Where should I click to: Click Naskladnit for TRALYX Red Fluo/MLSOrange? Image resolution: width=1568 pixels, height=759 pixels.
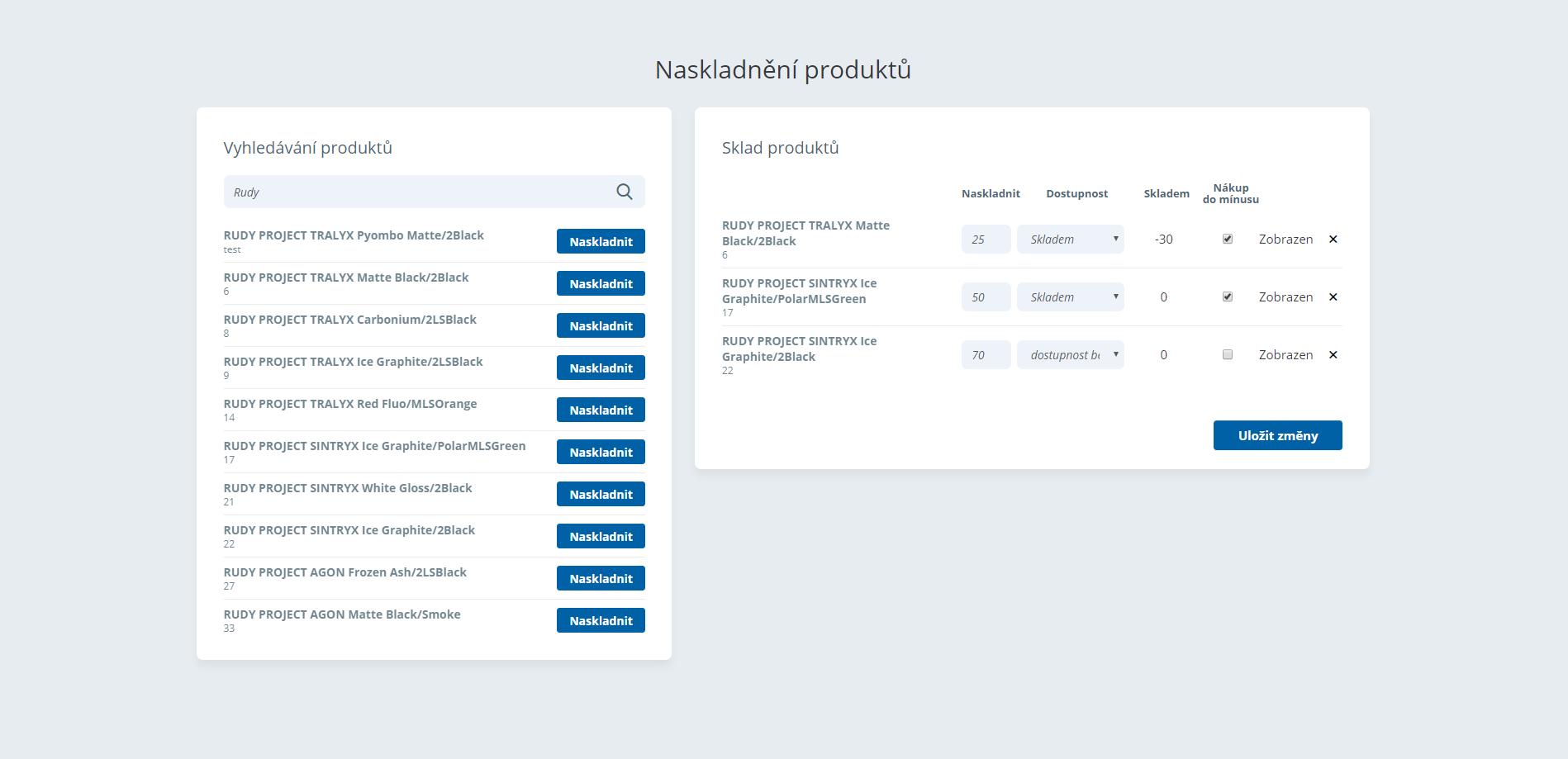(x=601, y=410)
